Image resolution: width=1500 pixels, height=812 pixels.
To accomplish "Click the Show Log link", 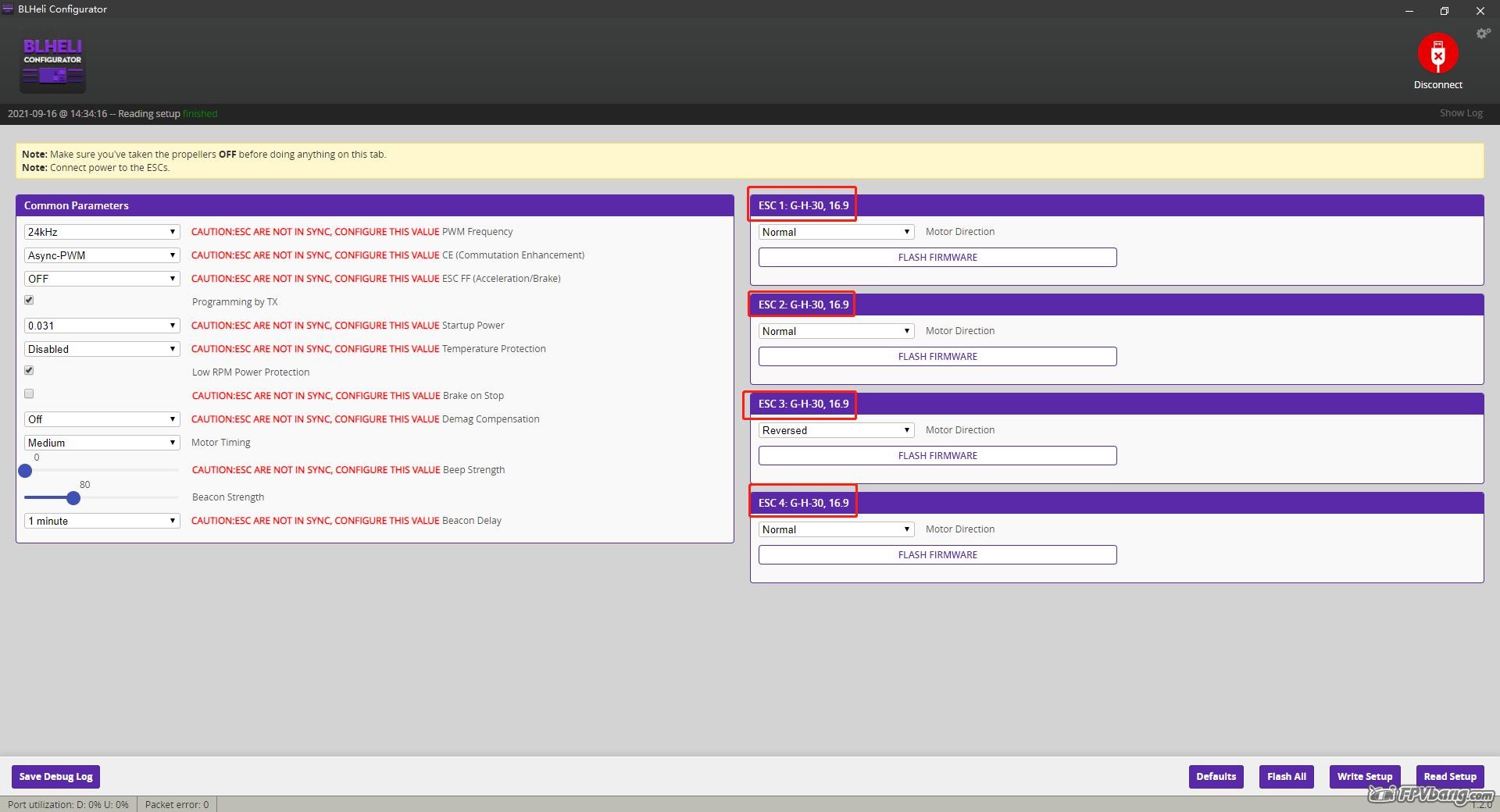I will [x=1461, y=113].
